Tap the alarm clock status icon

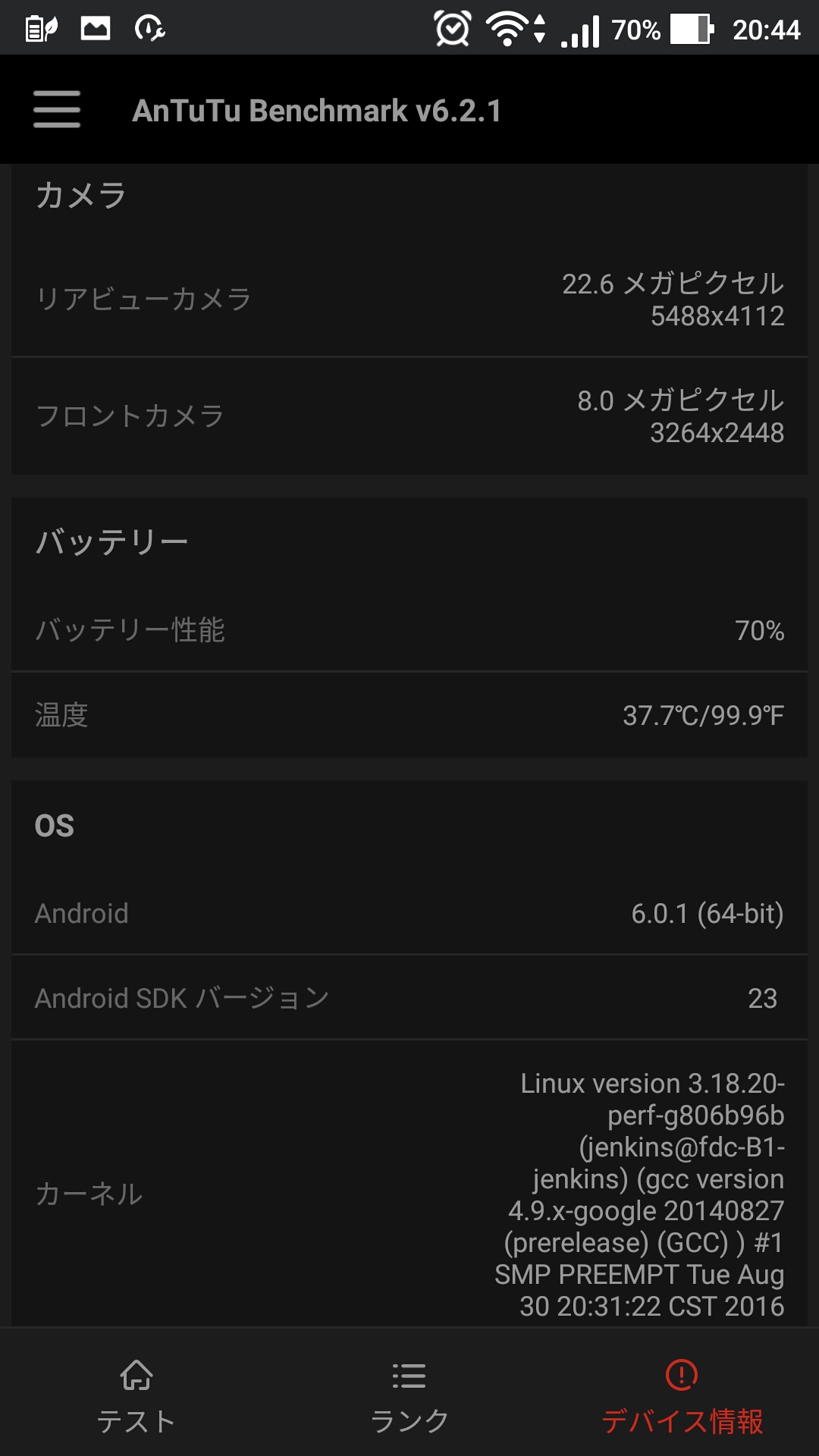click(x=453, y=29)
